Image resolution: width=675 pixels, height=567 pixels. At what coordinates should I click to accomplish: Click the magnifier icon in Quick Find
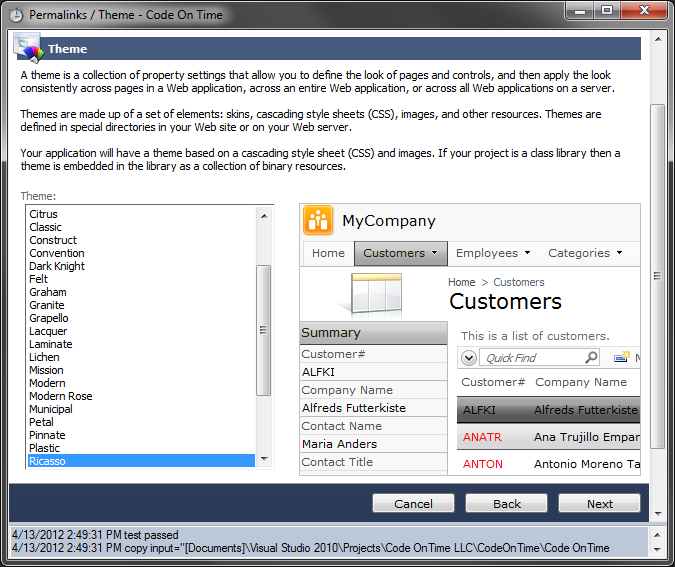tap(591, 357)
